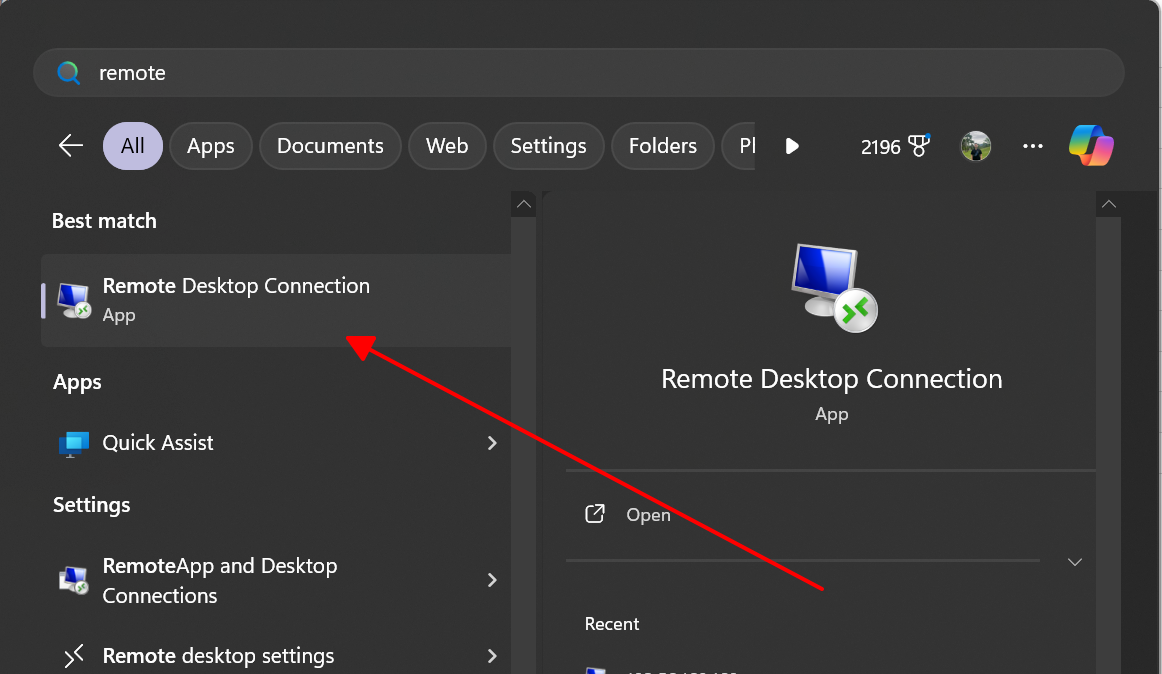The image size is (1162, 674).
Task: Open the Copilot icon
Action: click(1091, 146)
